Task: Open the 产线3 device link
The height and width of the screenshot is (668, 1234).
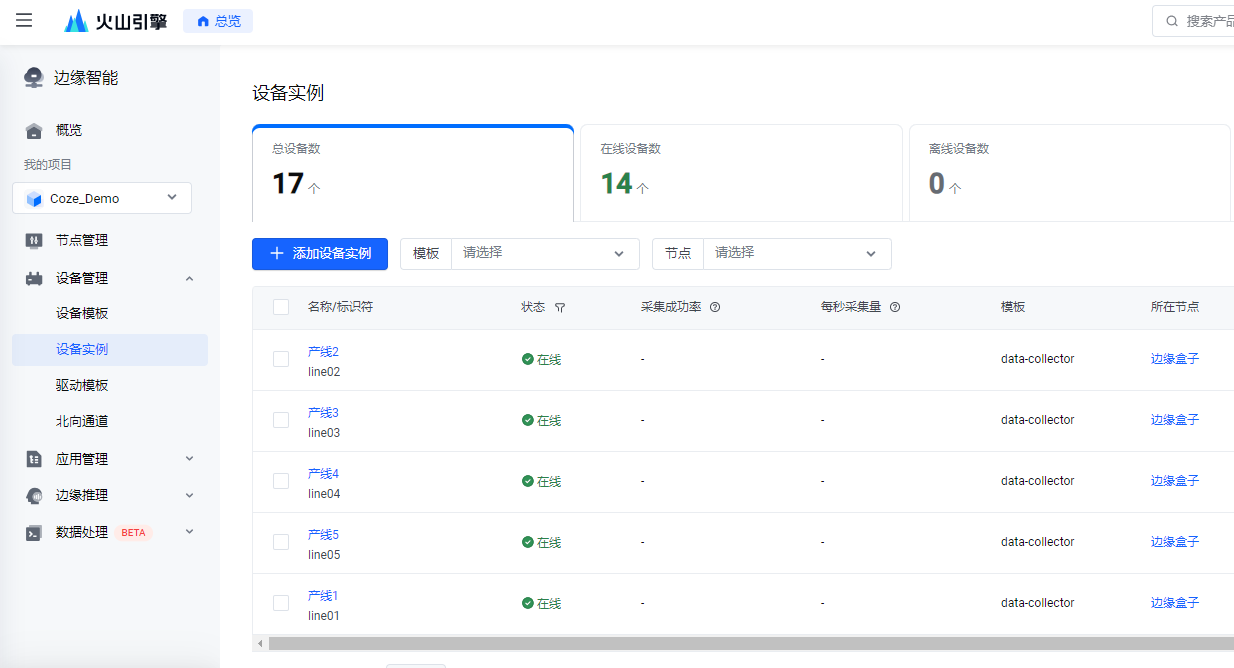Action: pos(323,412)
